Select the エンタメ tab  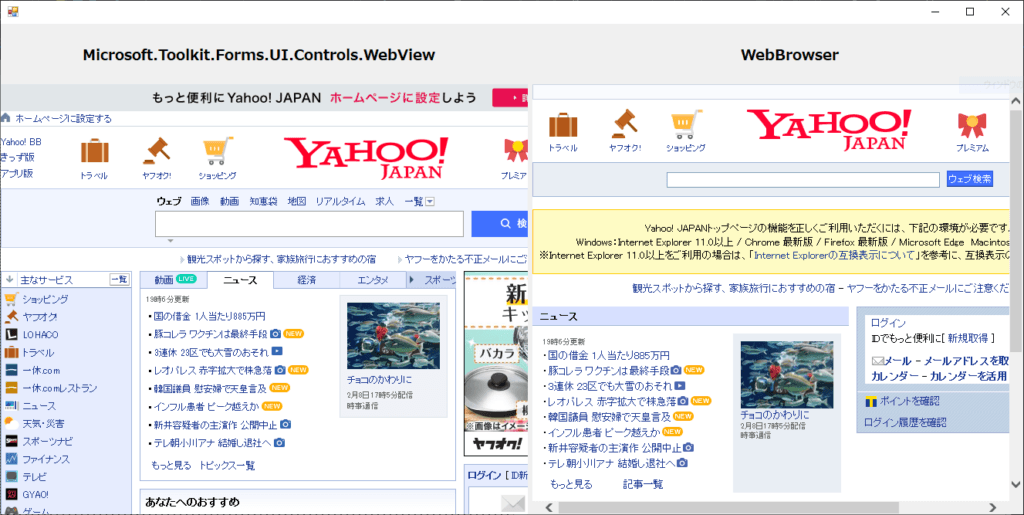[373, 280]
